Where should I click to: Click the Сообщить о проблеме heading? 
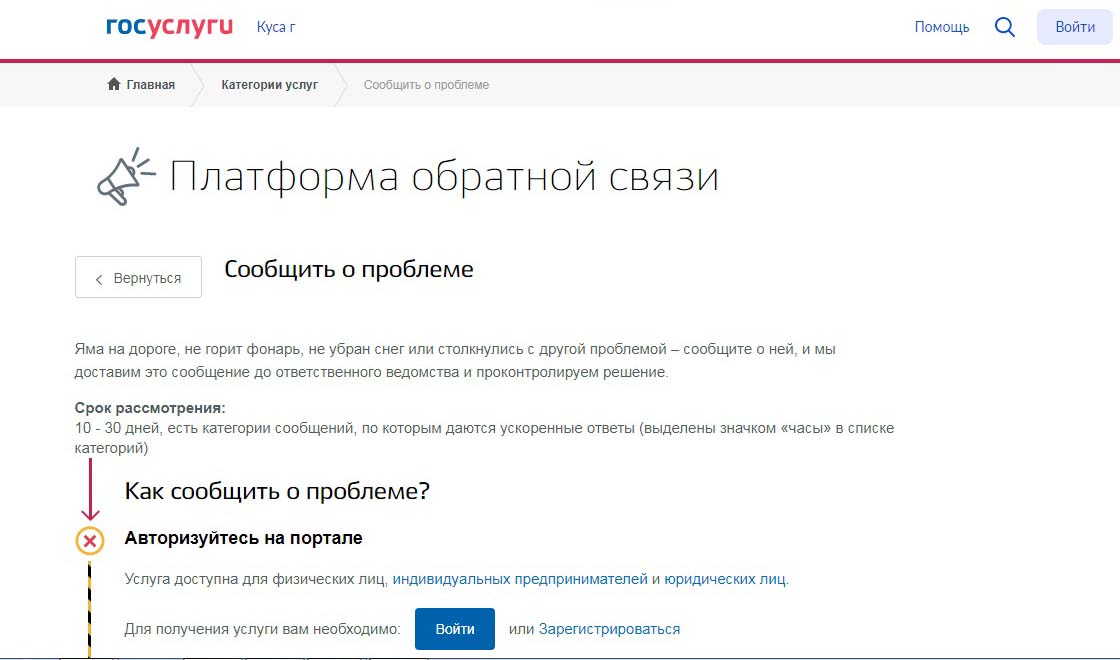coord(349,269)
